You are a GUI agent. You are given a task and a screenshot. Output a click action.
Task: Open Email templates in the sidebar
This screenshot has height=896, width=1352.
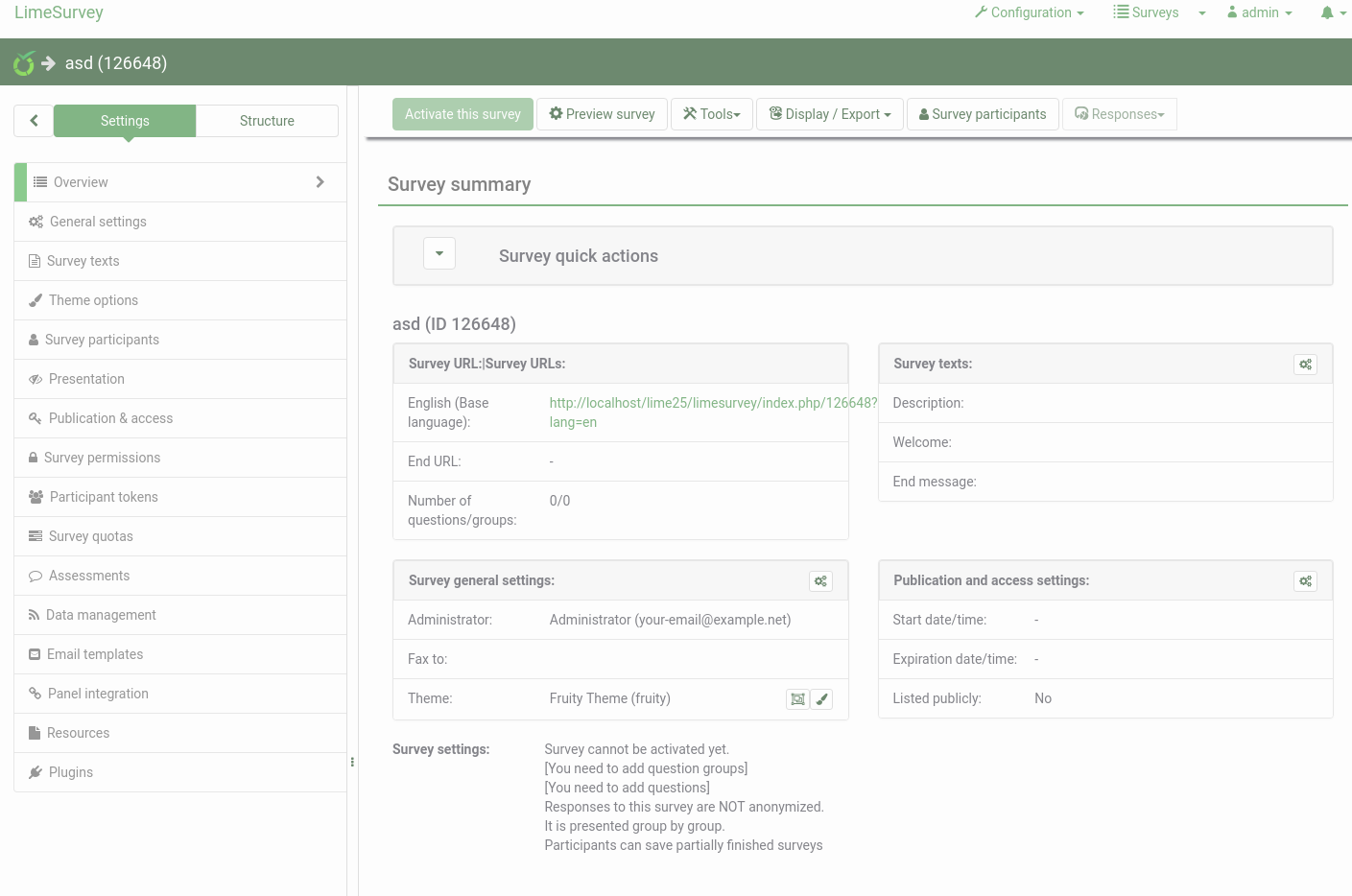95,654
